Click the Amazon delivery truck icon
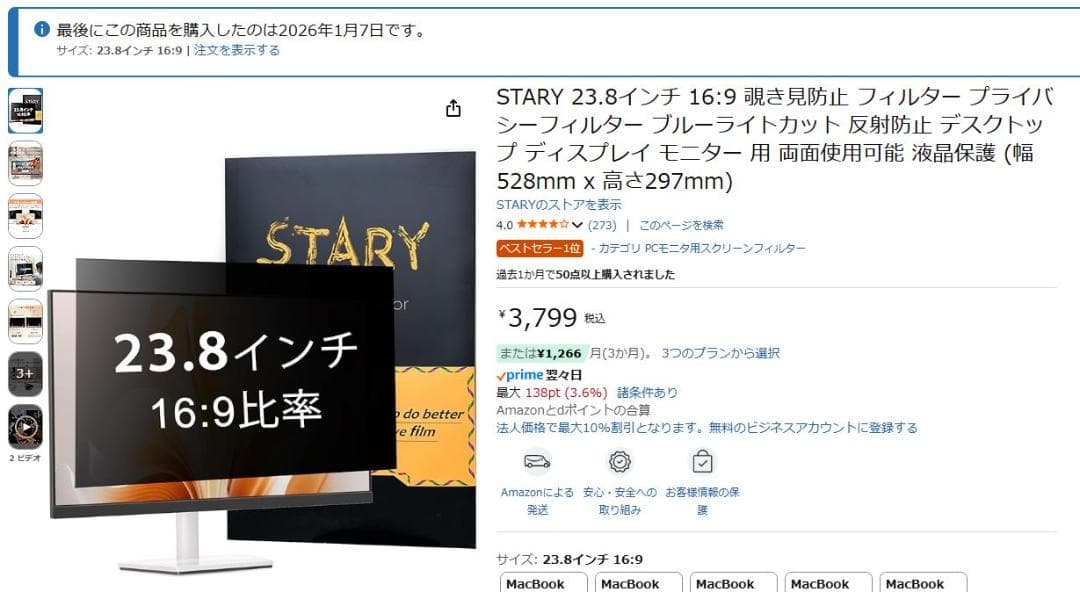 pyautogui.click(x=537, y=461)
